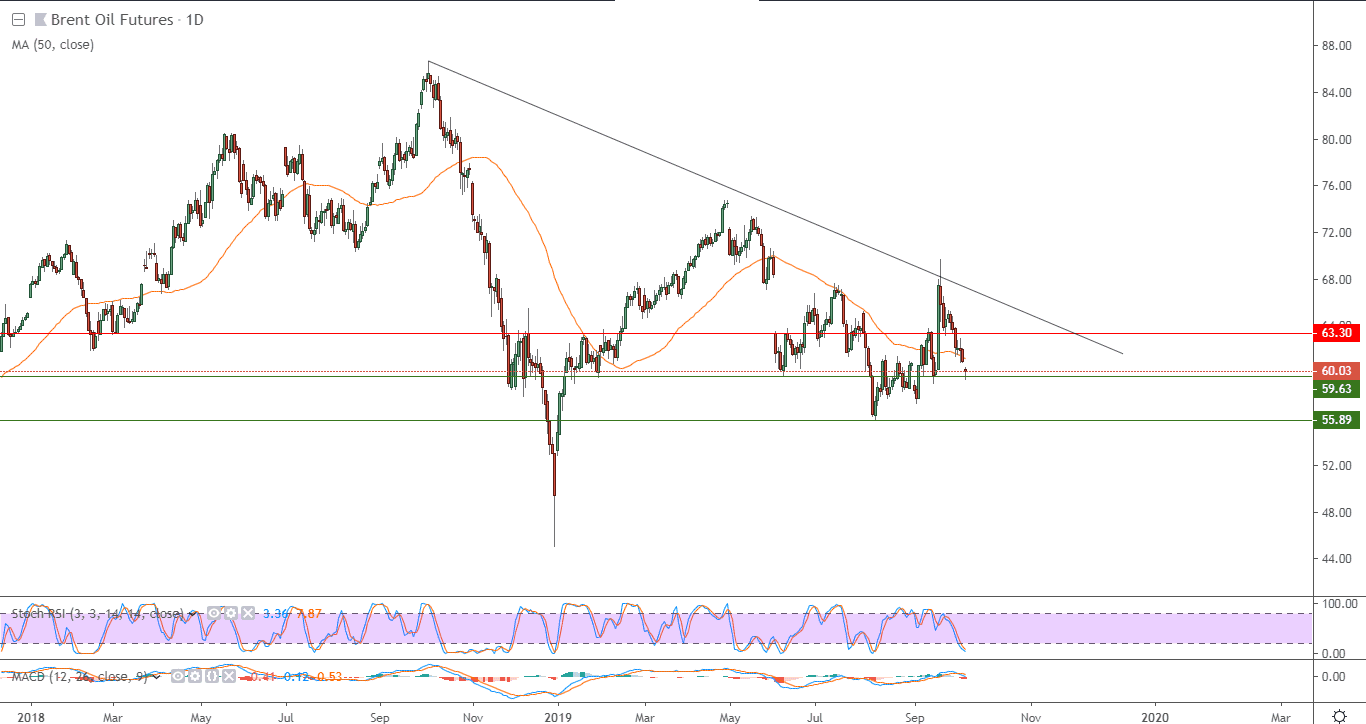
Task: Select the red horizontal line at 63.30
Action: pyautogui.click(x=655, y=333)
